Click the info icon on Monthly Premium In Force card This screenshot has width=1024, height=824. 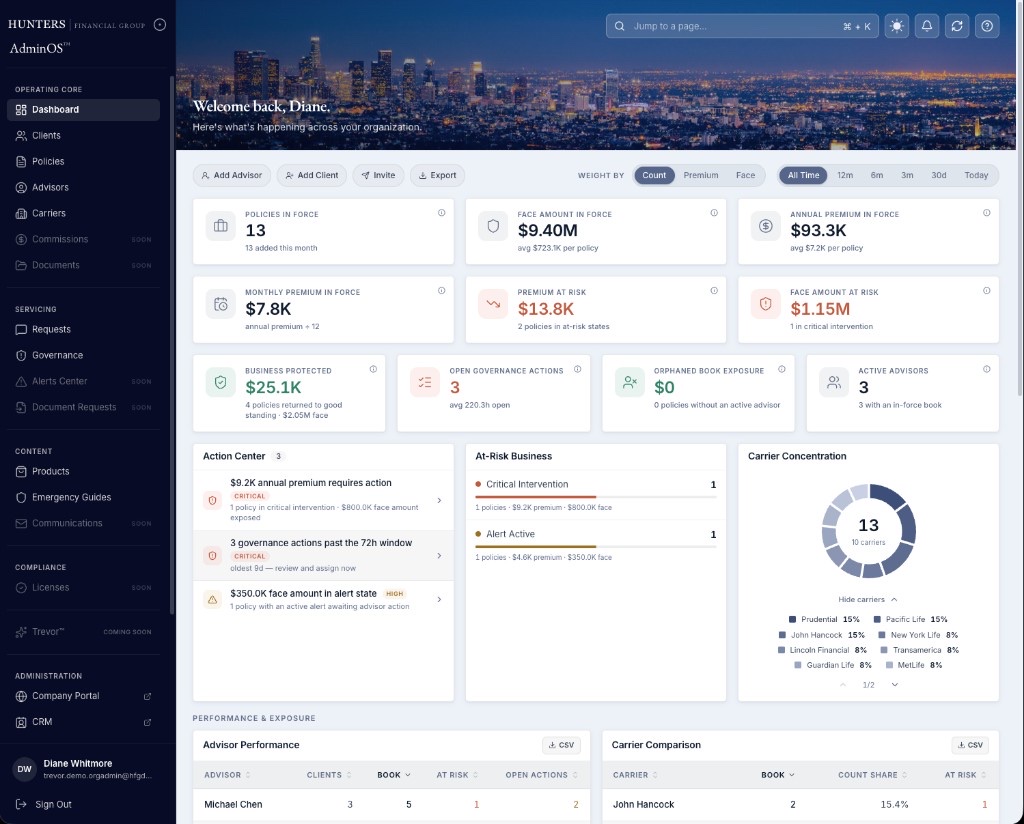click(x=441, y=291)
